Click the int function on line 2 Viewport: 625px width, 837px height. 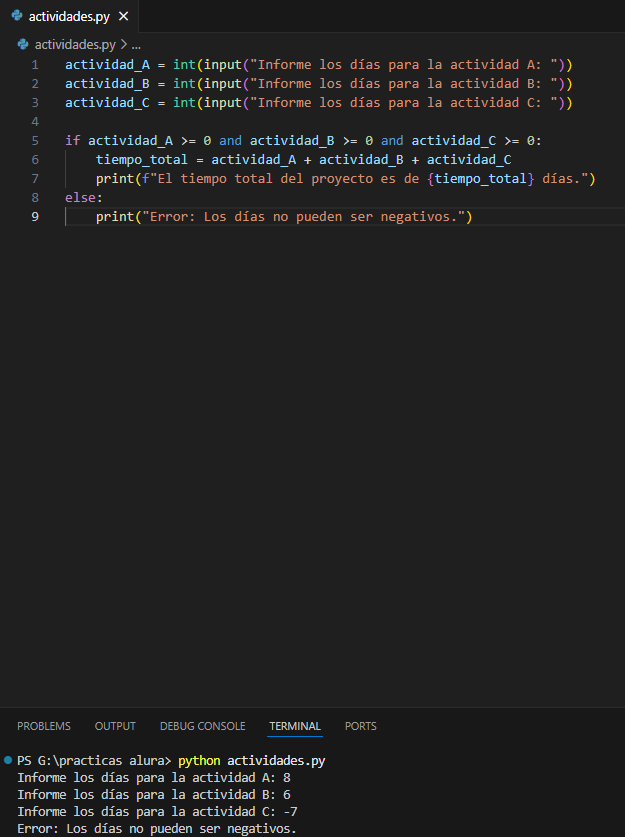click(184, 84)
